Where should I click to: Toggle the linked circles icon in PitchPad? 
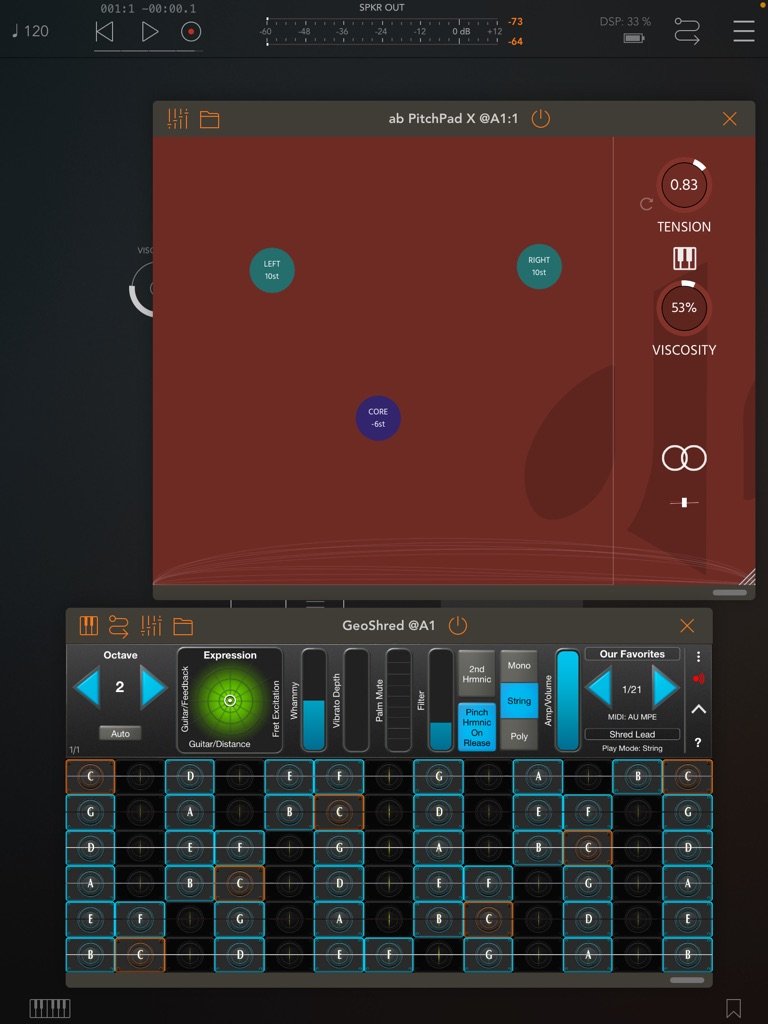684,458
